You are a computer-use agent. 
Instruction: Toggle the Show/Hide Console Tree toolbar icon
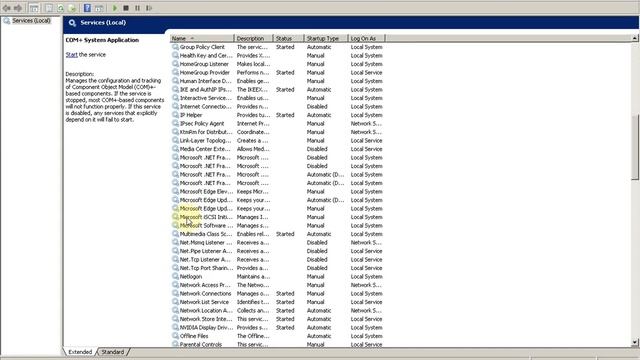pyautogui.click(x=34, y=8)
